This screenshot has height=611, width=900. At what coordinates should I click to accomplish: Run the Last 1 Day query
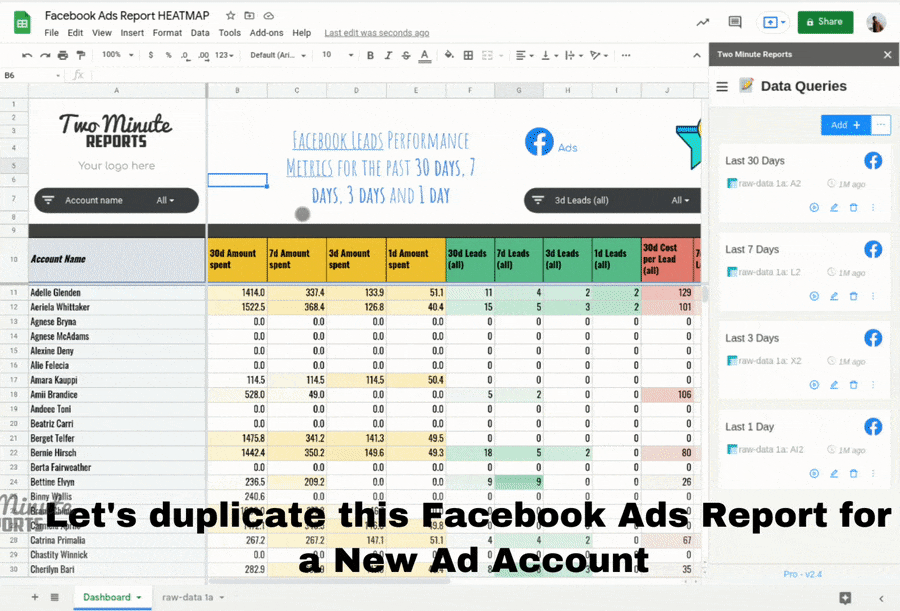[814, 473]
